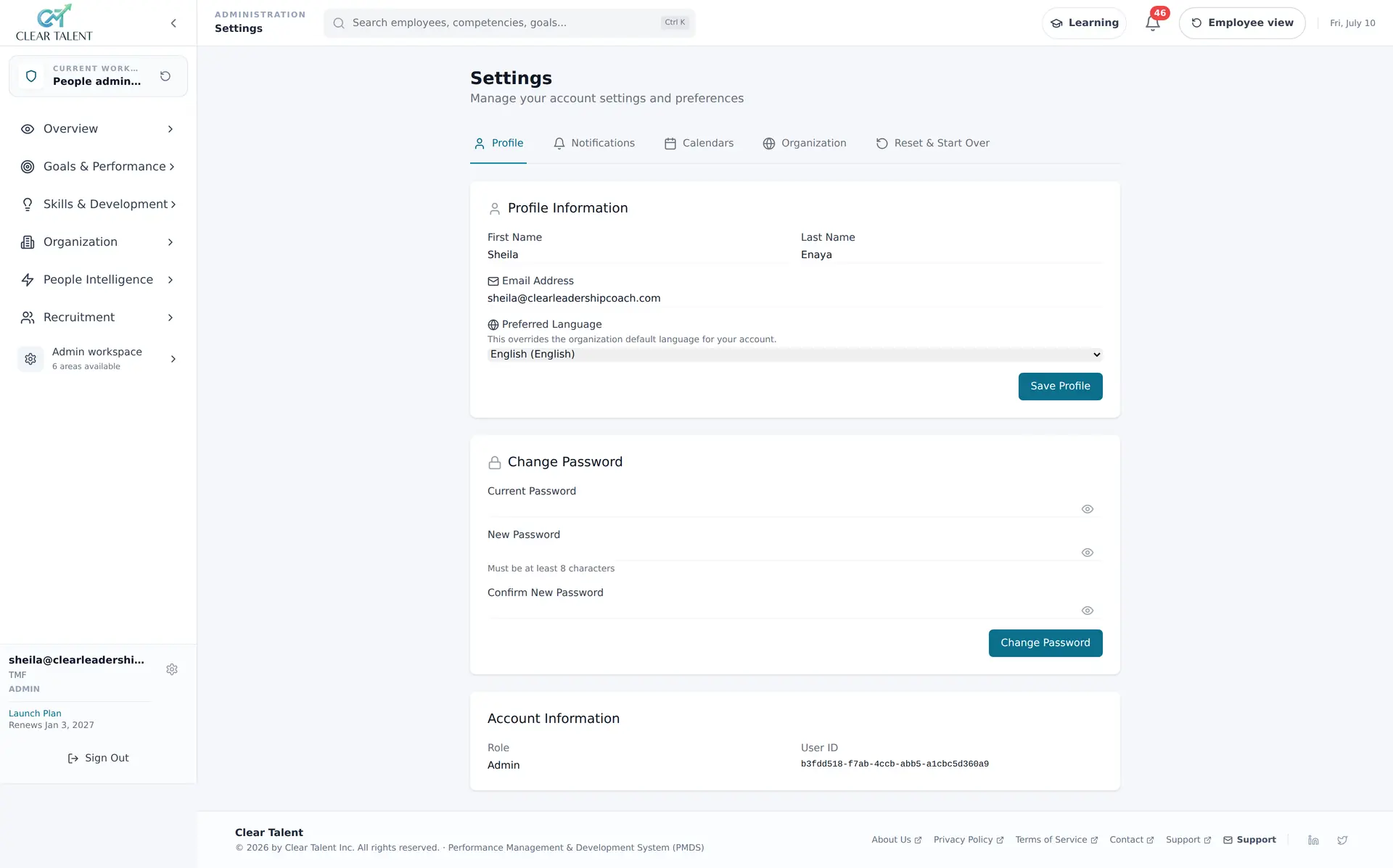
Task: Click the Role value 'Admin'
Action: (504, 766)
